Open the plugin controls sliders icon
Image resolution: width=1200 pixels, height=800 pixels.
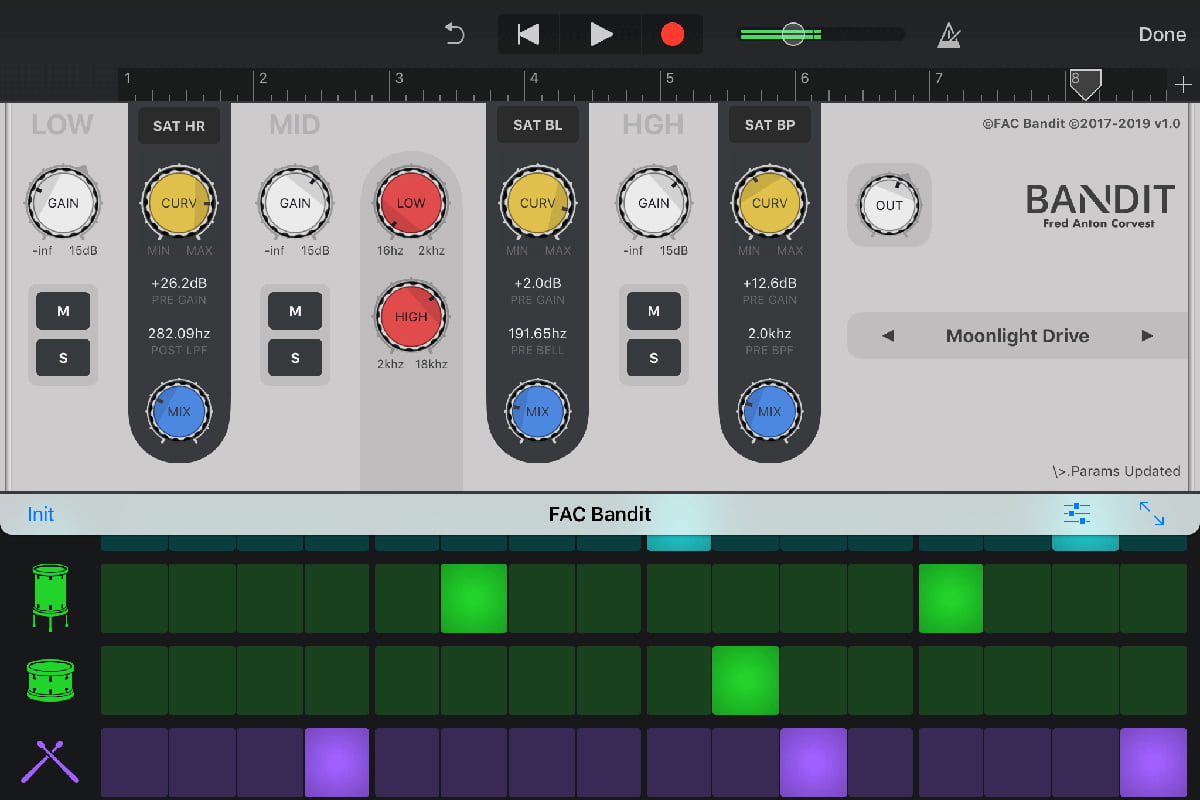(1077, 514)
